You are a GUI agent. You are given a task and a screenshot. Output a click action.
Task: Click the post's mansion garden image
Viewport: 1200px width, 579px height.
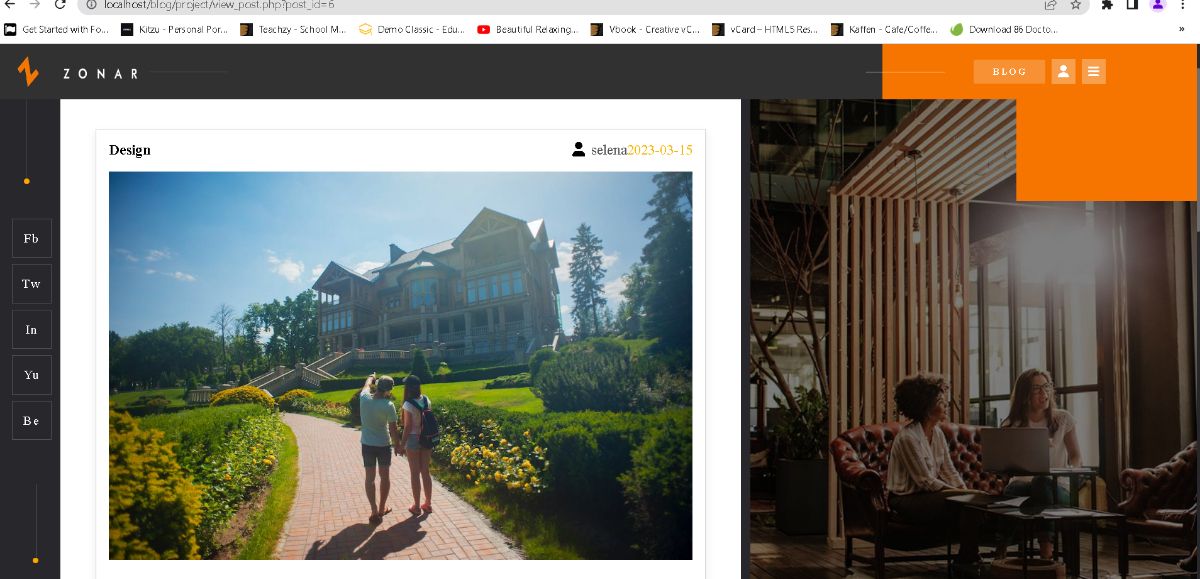pos(400,365)
